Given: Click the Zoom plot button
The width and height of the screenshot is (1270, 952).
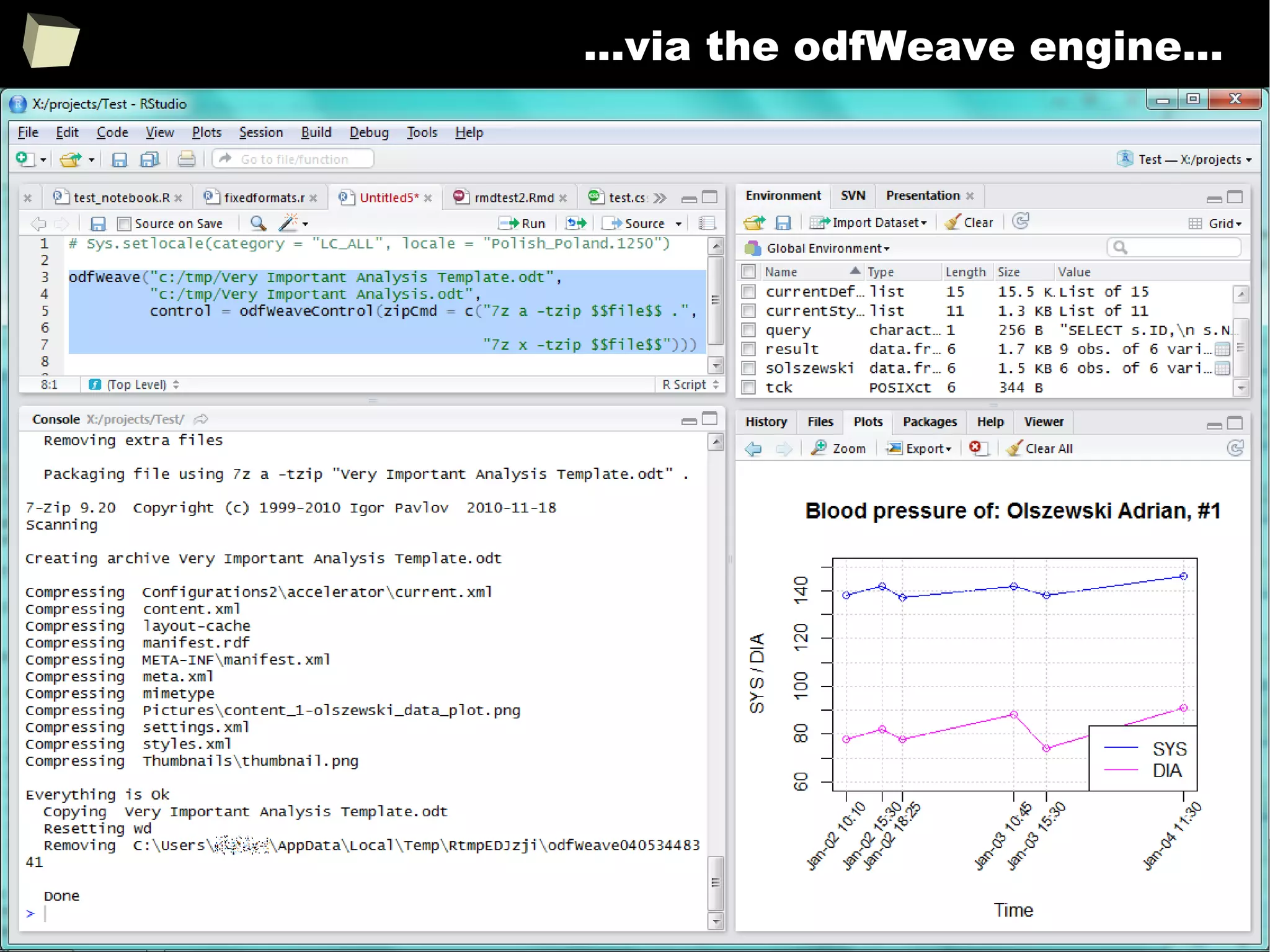Looking at the screenshot, I should pyautogui.click(x=838, y=448).
